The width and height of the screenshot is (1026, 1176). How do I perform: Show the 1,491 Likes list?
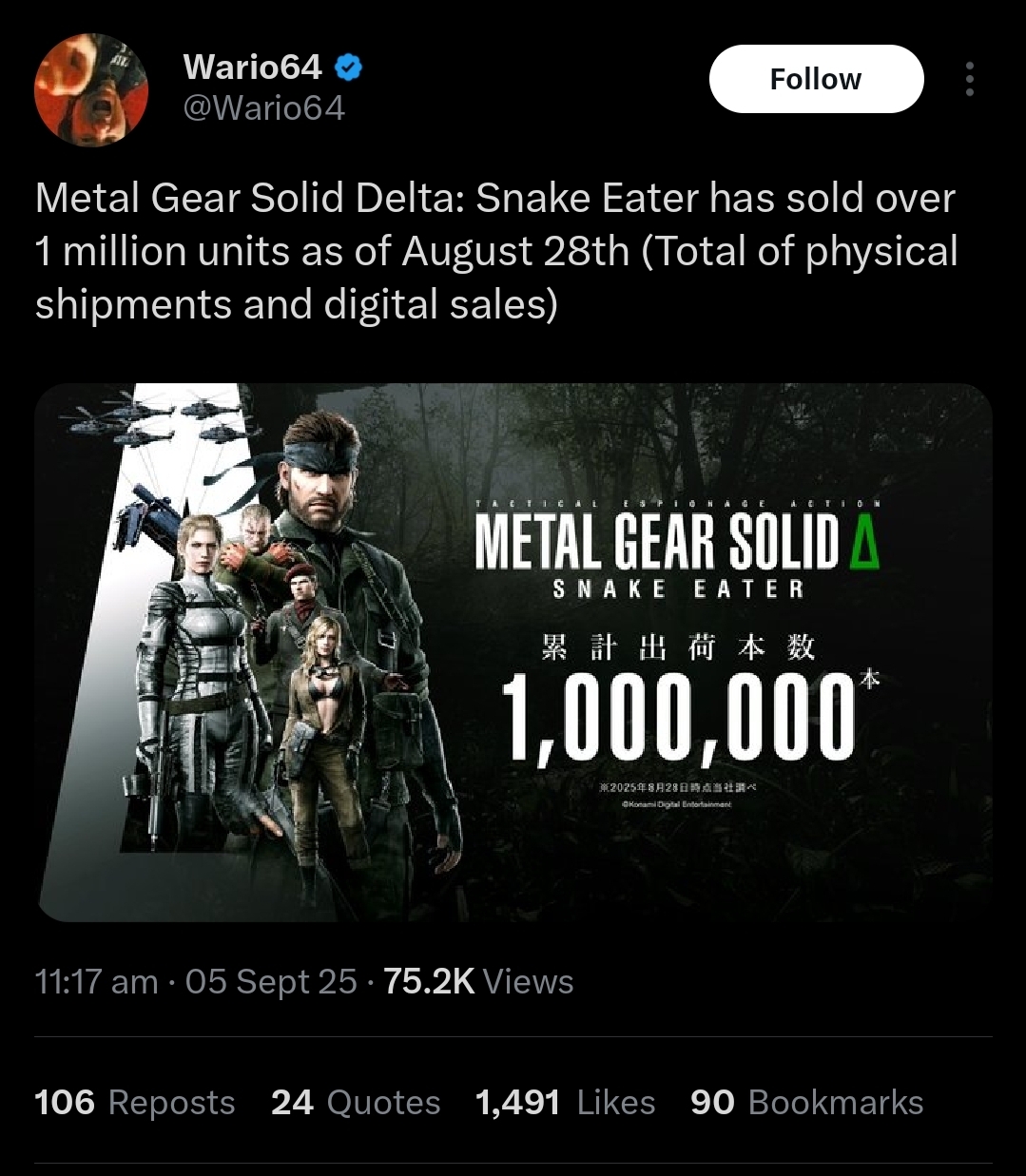[565, 1103]
